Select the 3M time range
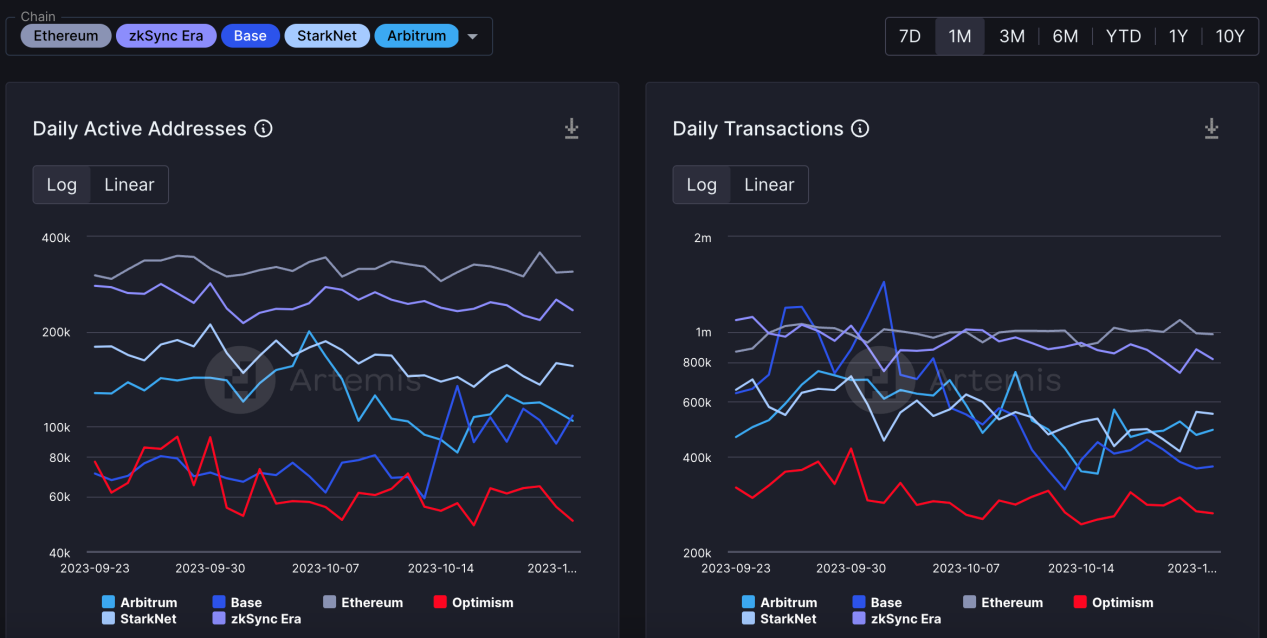The image size is (1267, 638). (1012, 36)
